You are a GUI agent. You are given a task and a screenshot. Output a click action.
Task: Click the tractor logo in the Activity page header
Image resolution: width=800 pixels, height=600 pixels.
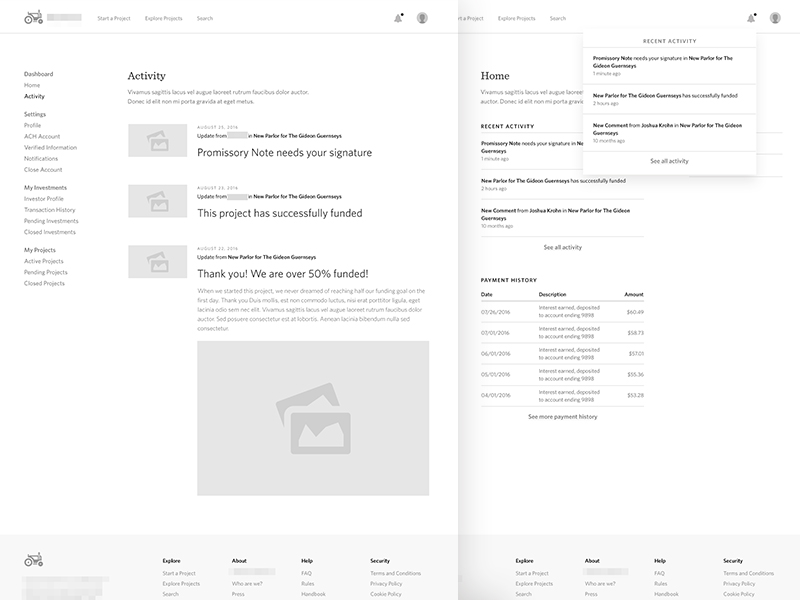[34, 17]
